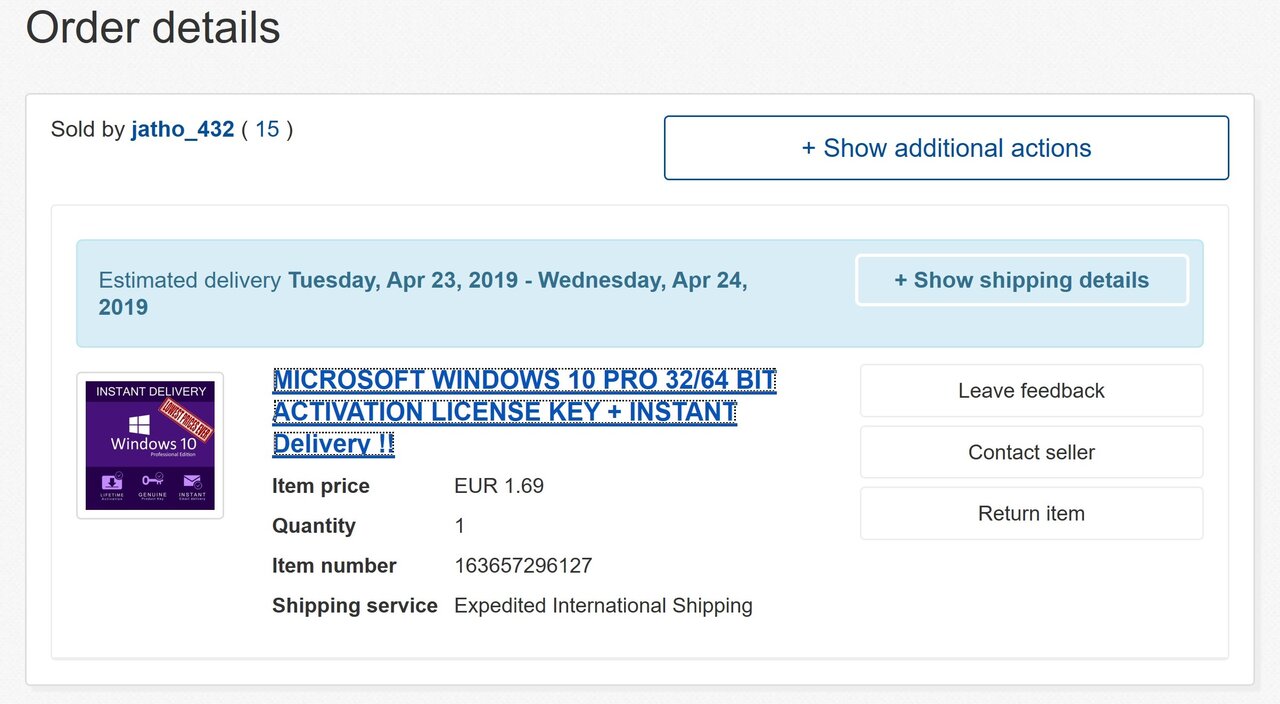1280x704 pixels.
Task: Click the Instant Delivery banner in thumbnail
Action: click(150, 391)
